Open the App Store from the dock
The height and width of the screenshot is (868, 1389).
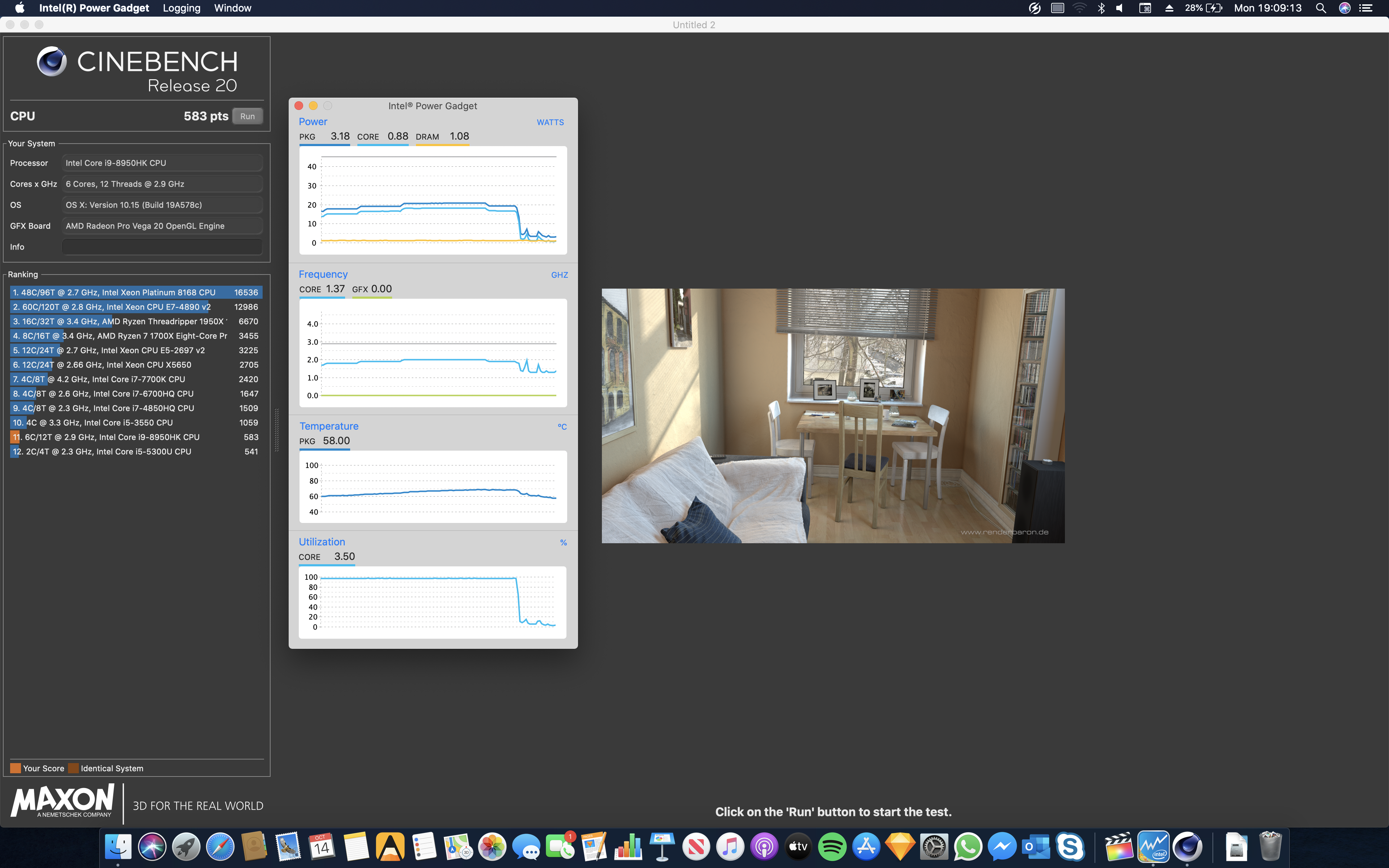[866, 847]
